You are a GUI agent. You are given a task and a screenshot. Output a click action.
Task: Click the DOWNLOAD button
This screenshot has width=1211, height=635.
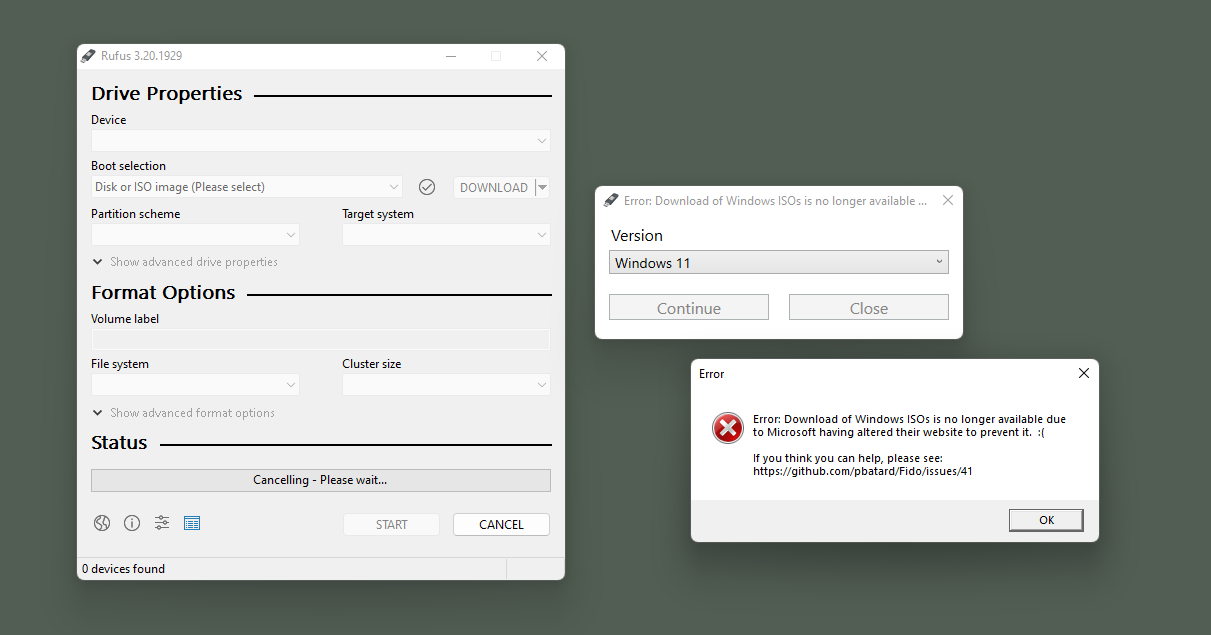pyautogui.click(x=494, y=187)
